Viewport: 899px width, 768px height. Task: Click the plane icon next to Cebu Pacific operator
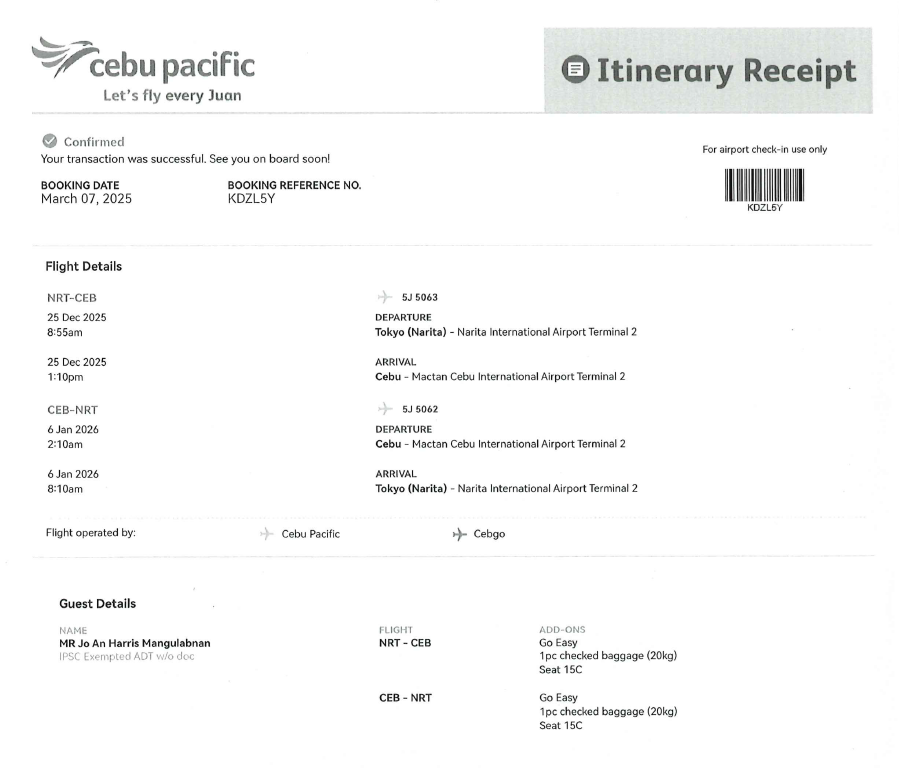pos(266,534)
